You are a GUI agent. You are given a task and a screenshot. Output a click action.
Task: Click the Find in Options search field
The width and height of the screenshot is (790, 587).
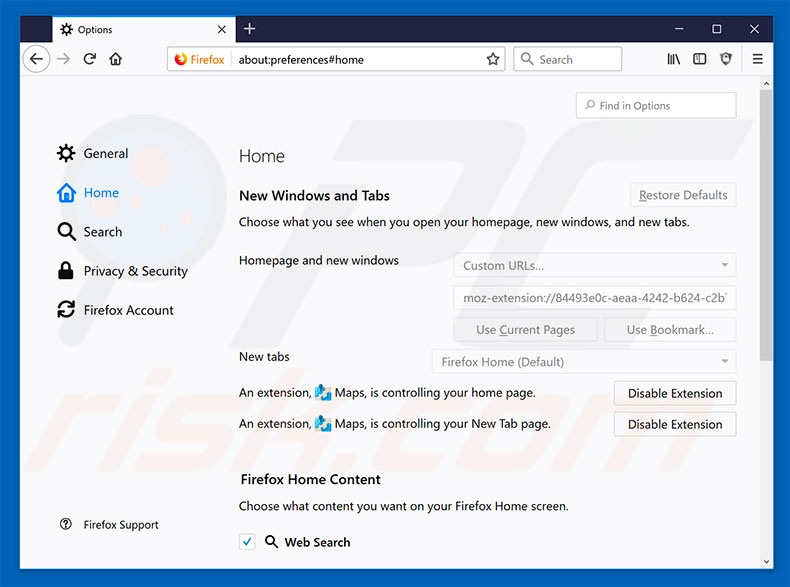656,106
